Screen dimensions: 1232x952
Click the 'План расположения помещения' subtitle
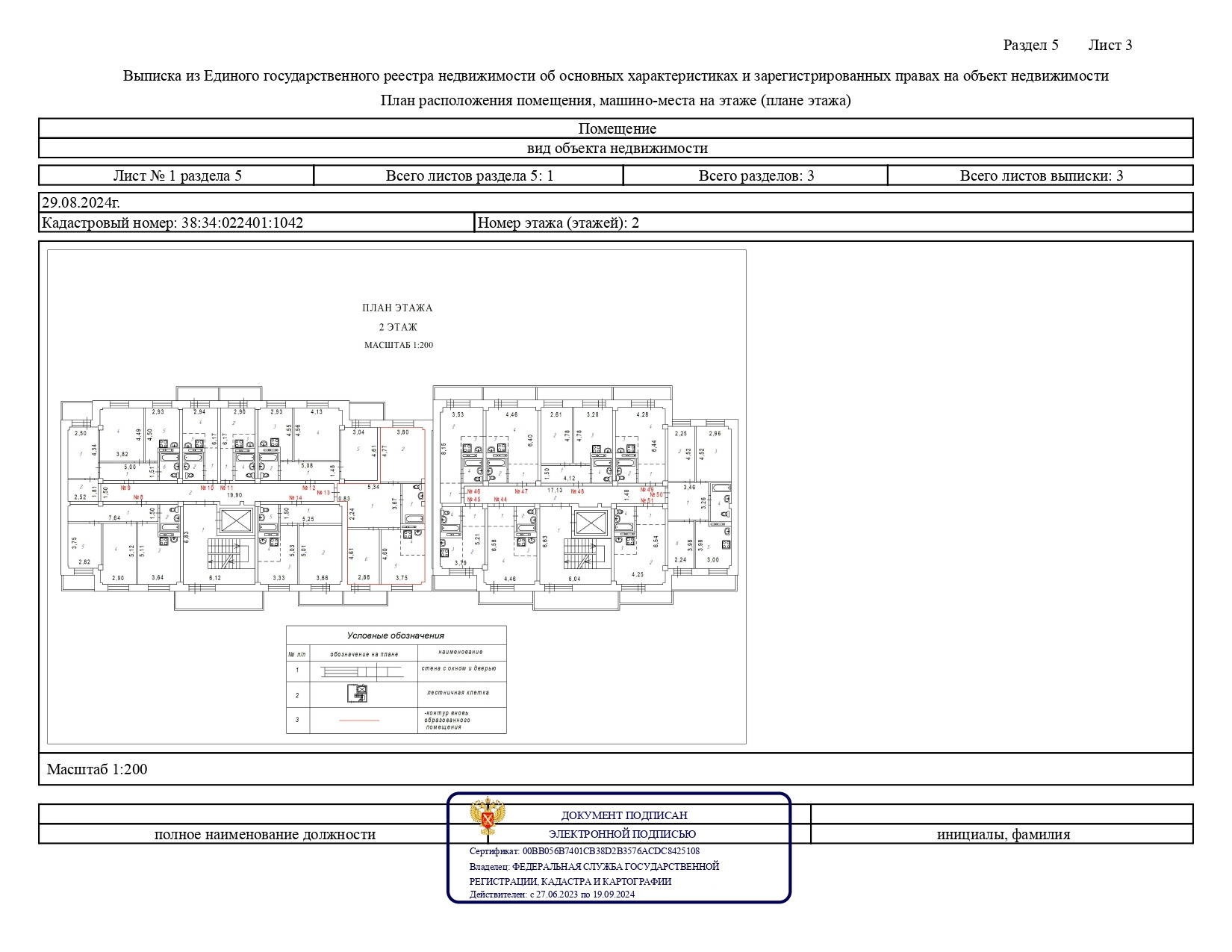point(616,100)
